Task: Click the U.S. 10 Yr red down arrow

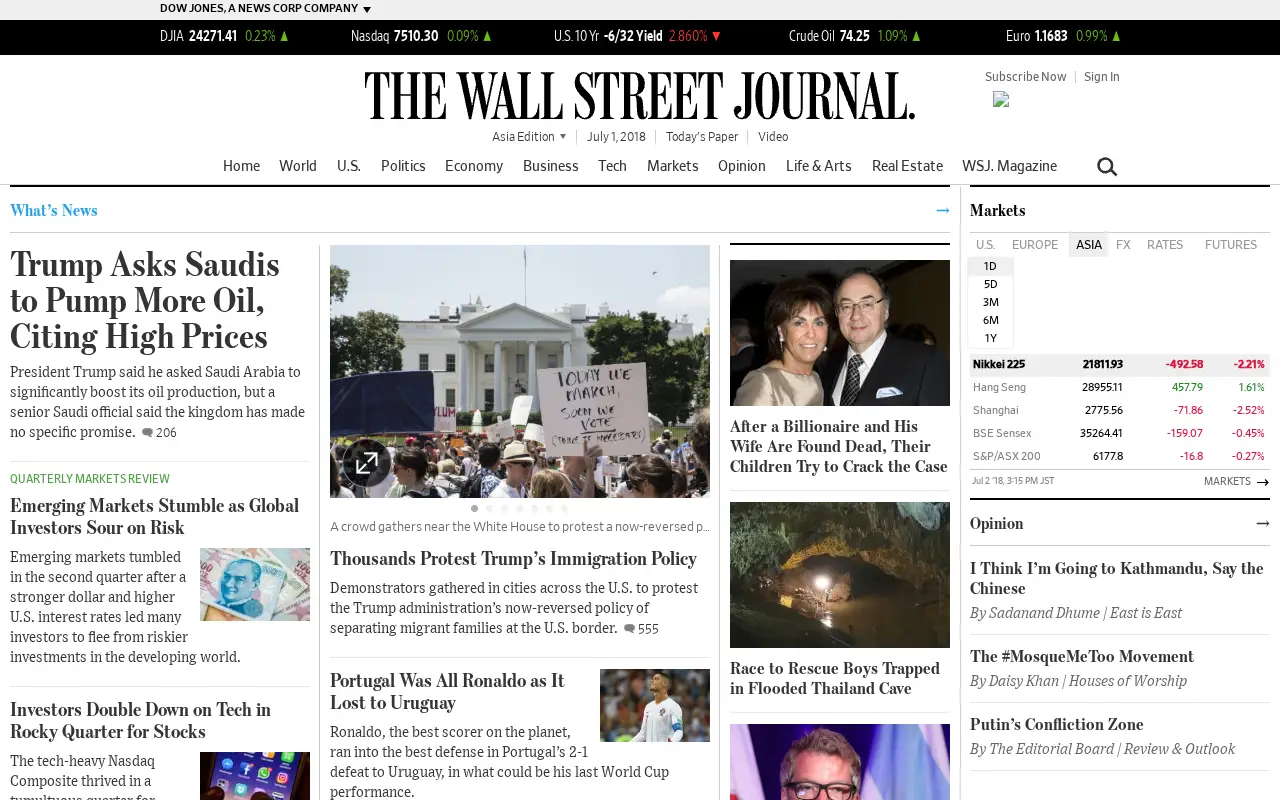Action: (716, 36)
